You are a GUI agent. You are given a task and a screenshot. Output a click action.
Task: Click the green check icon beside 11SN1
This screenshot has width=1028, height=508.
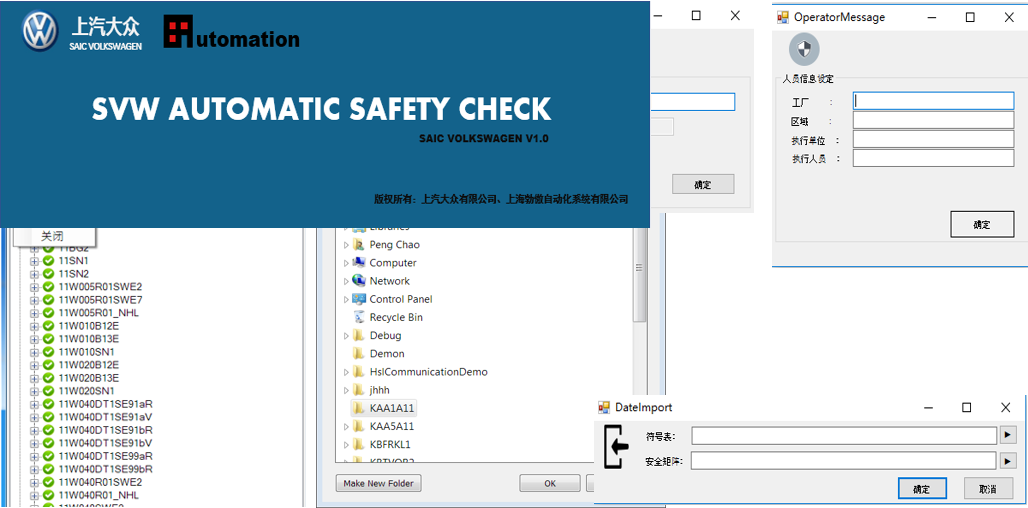(x=49, y=261)
